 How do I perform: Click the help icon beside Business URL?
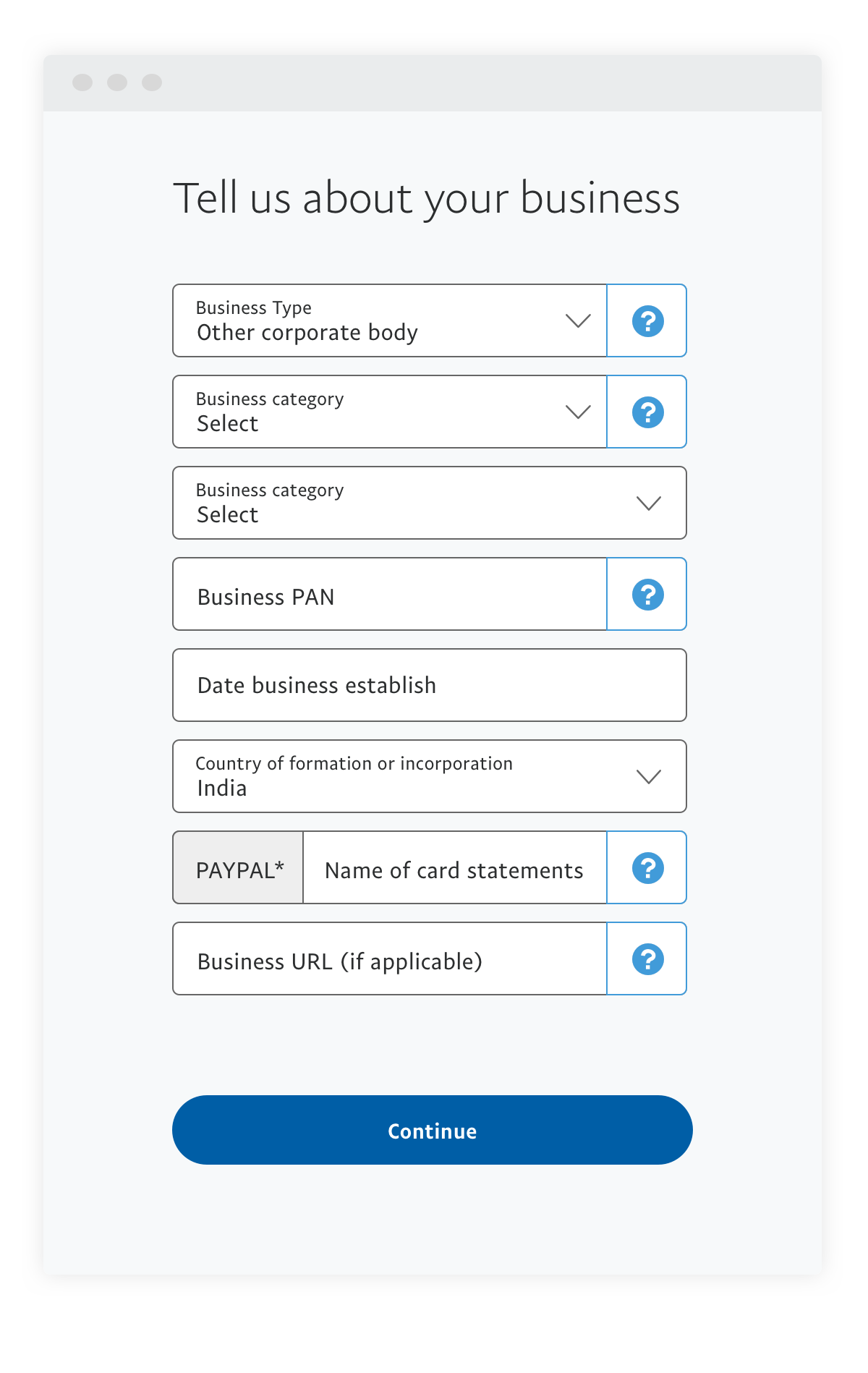(x=647, y=959)
